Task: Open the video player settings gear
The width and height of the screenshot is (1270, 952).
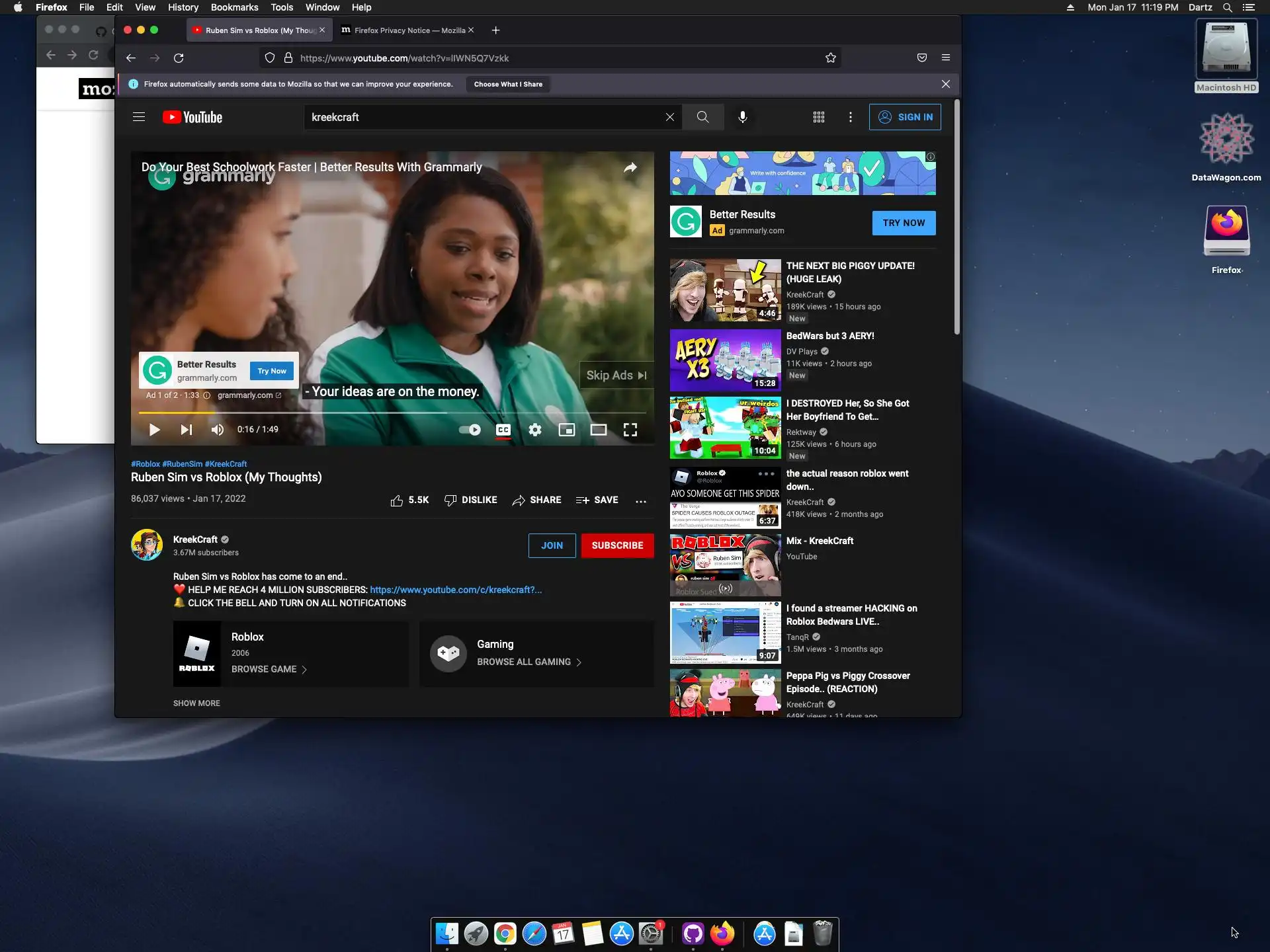Action: (x=534, y=430)
